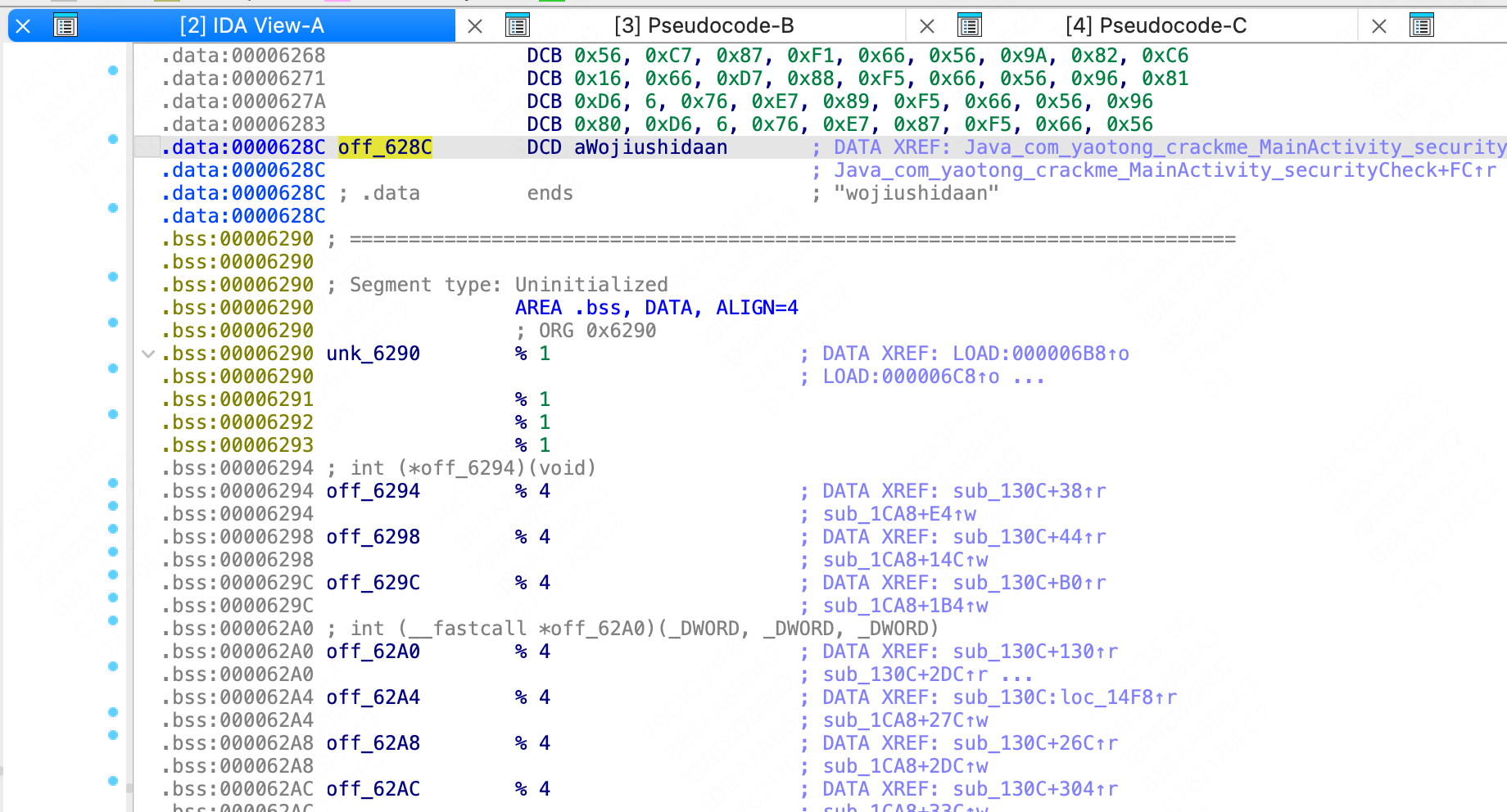Switch to the IDA View-A tab

click(251, 25)
